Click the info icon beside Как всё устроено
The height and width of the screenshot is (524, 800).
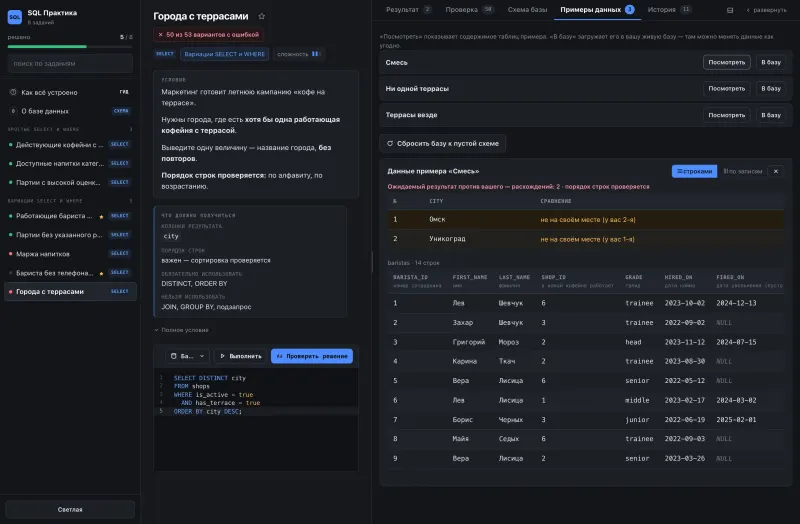pos(13,92)
